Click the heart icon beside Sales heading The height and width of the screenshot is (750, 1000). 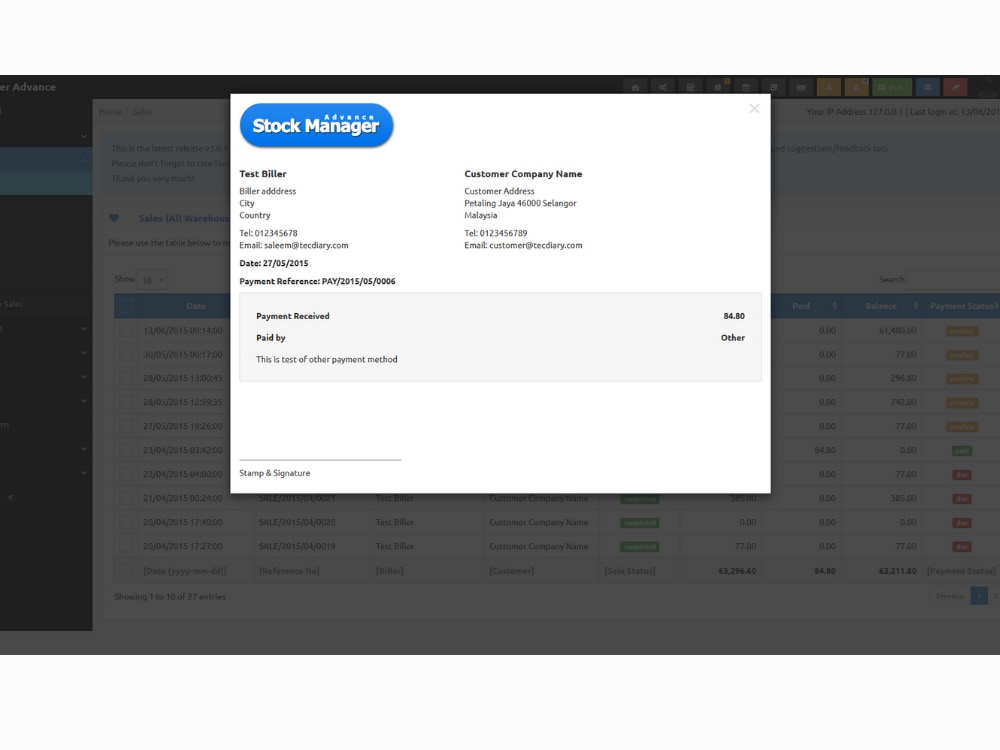114,218
